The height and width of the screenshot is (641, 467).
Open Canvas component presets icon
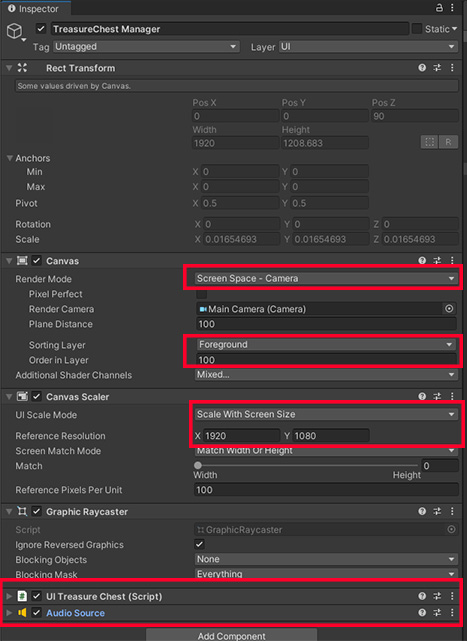(x=437, y=260)
